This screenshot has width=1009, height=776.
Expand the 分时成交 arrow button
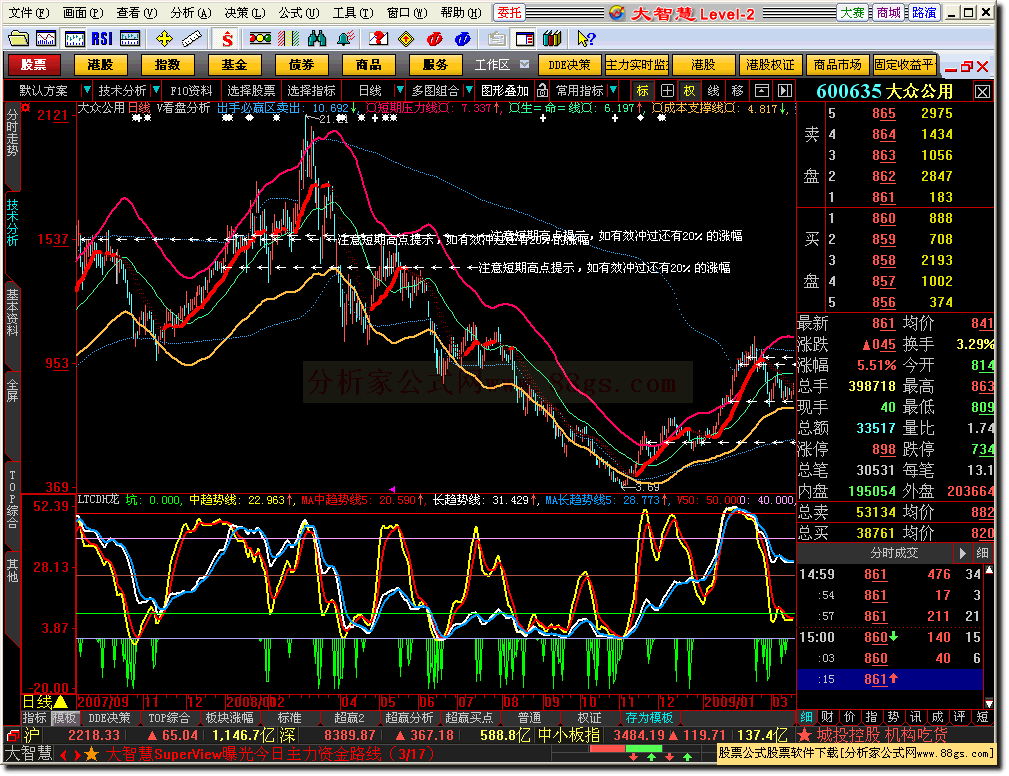963,553
